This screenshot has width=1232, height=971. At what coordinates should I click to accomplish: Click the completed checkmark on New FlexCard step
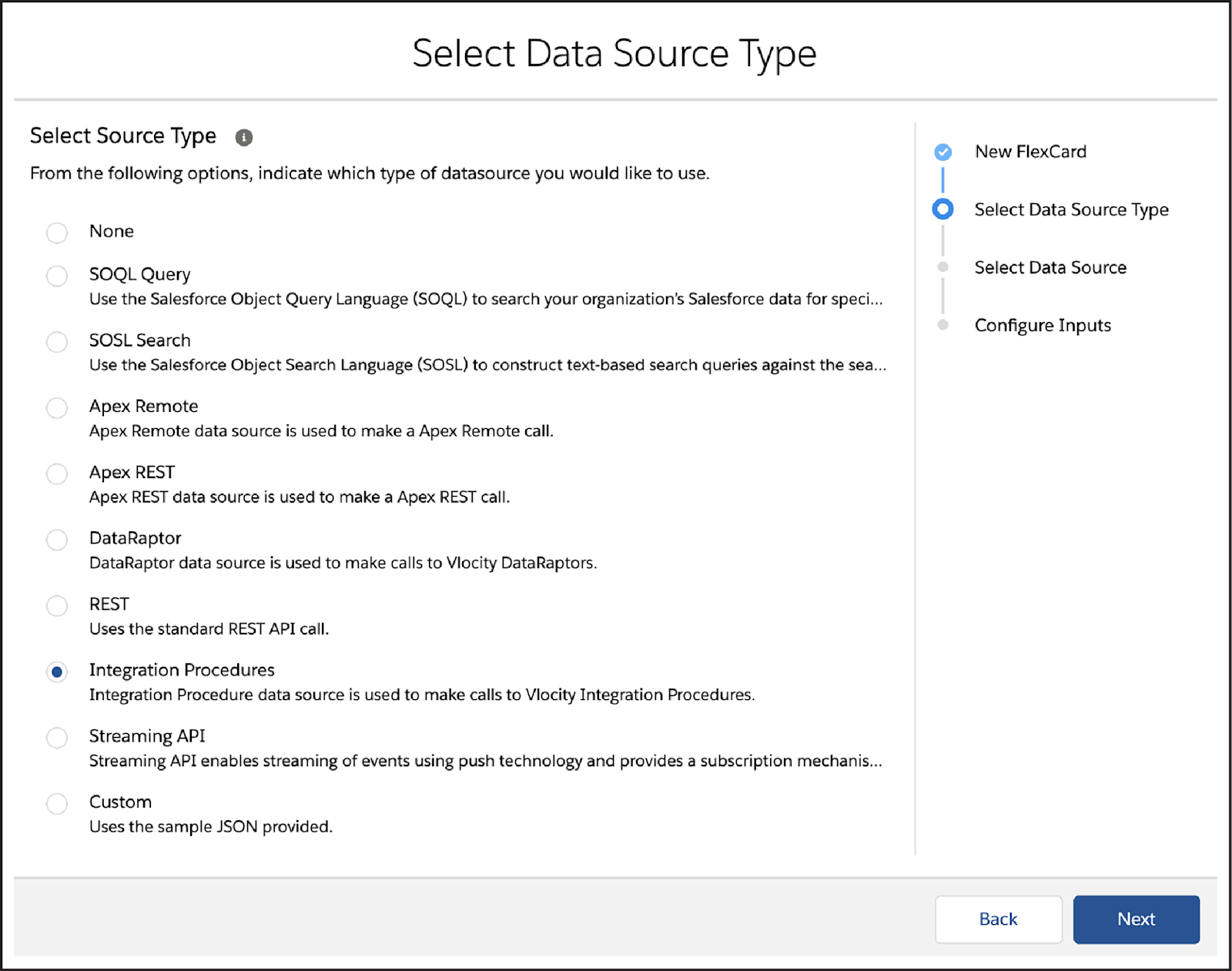942,152
